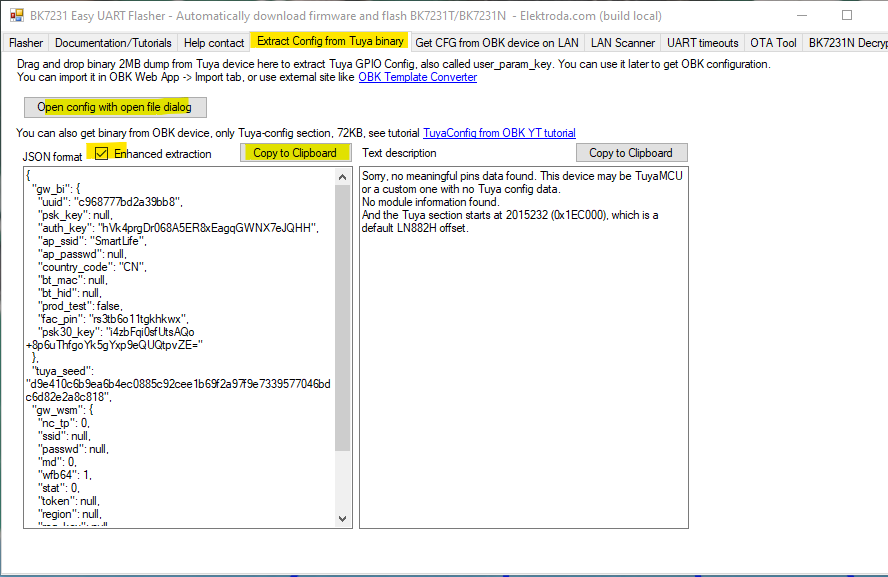Image resolution: width=888 pixels, height=577 pixels.
Task: Click the "uuid" line in JSON output
Action: tap(110, 202)
